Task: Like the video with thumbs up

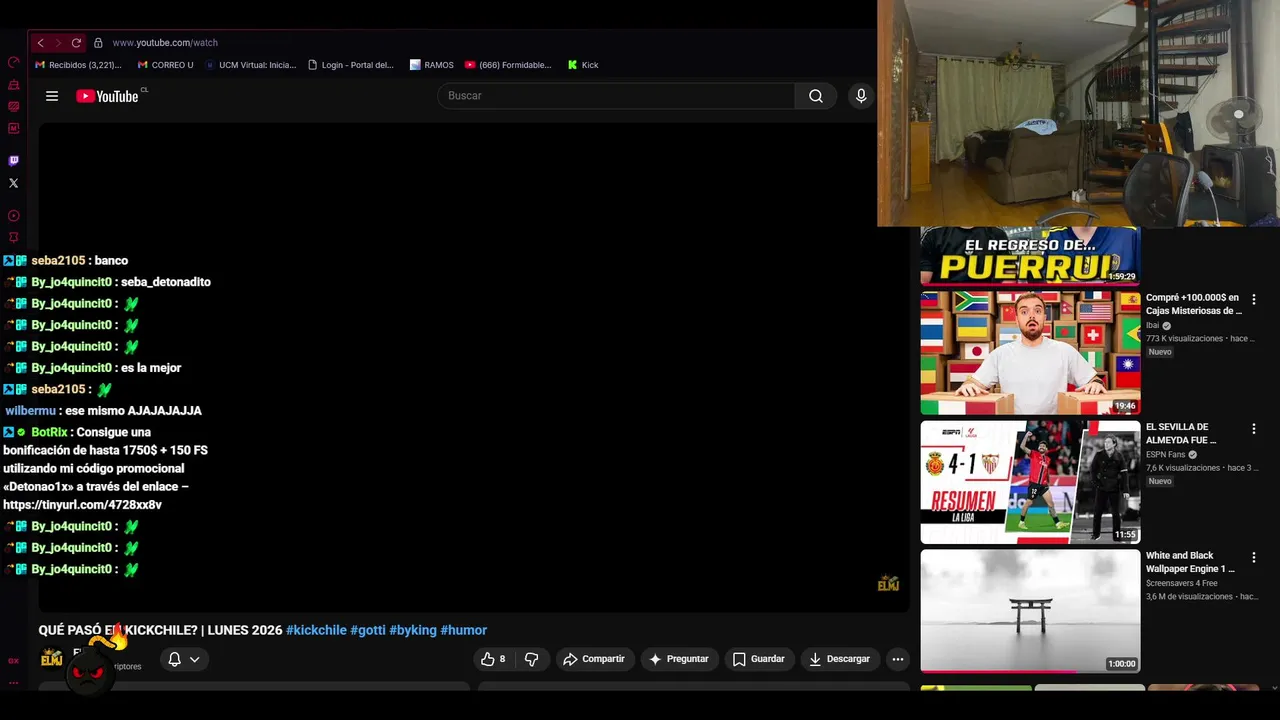Action: coord(494,659)
